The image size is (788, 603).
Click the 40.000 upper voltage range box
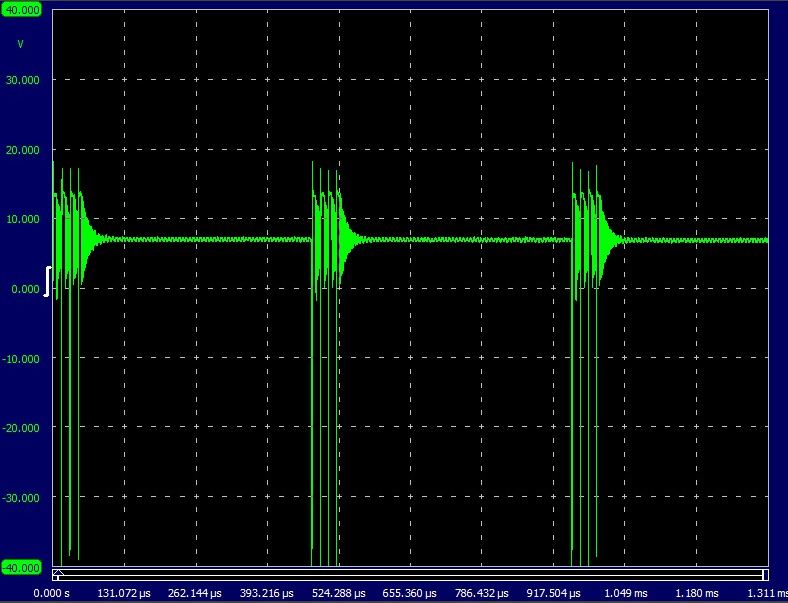[x=21, y=10]
